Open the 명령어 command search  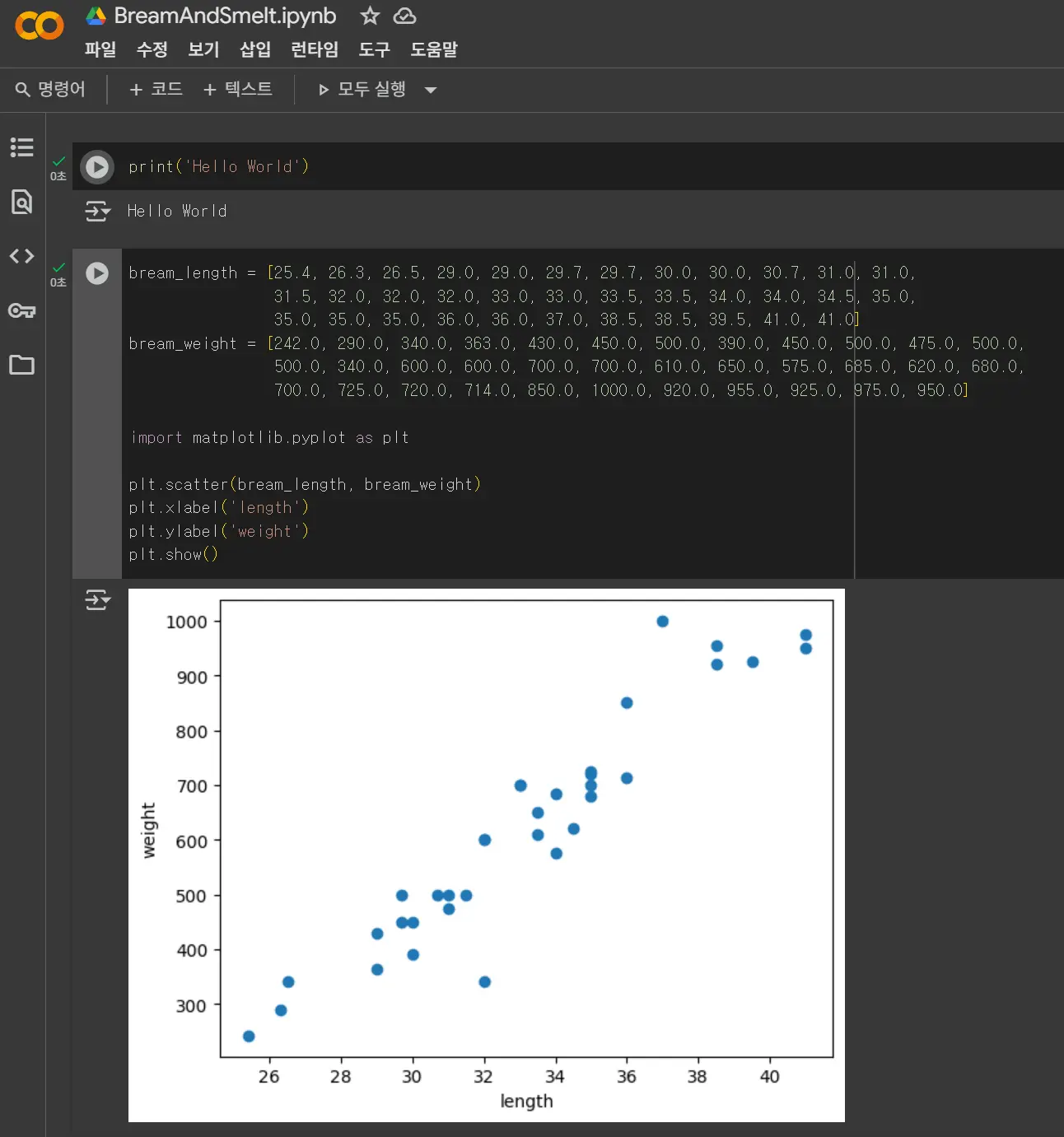click(x=50, y=89)
